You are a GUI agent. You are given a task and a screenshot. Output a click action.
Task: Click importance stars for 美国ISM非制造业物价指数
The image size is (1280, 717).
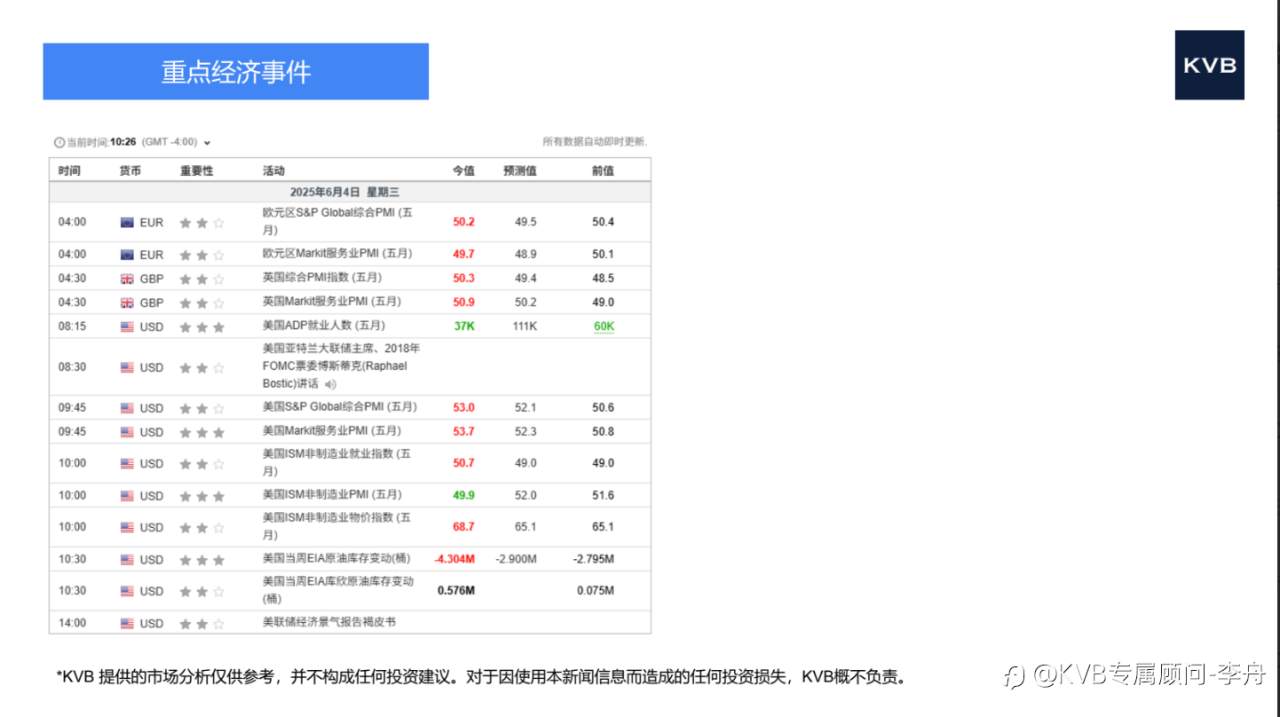(202, 527)
